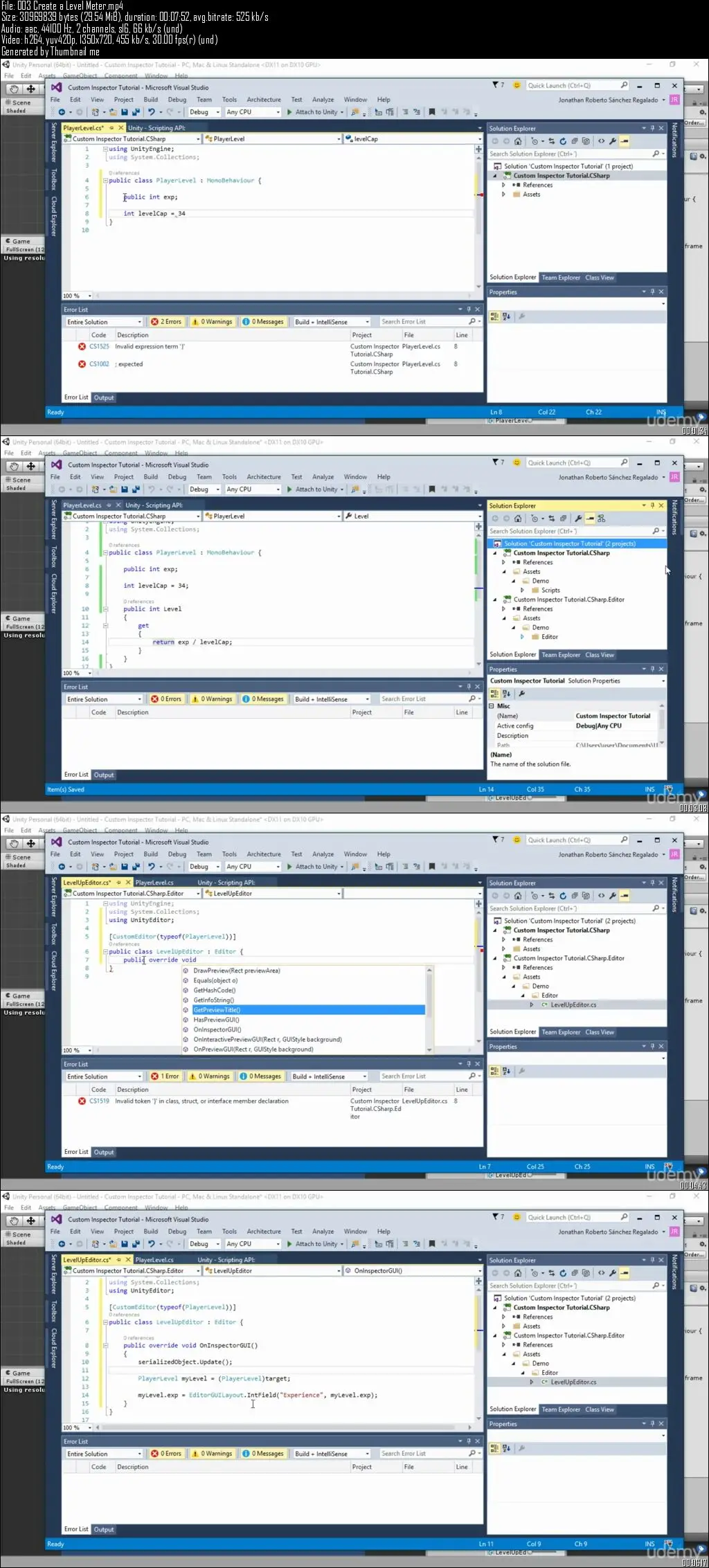
Task: Click the Properties grid scrollbar beside Misc
Action: 662,725
